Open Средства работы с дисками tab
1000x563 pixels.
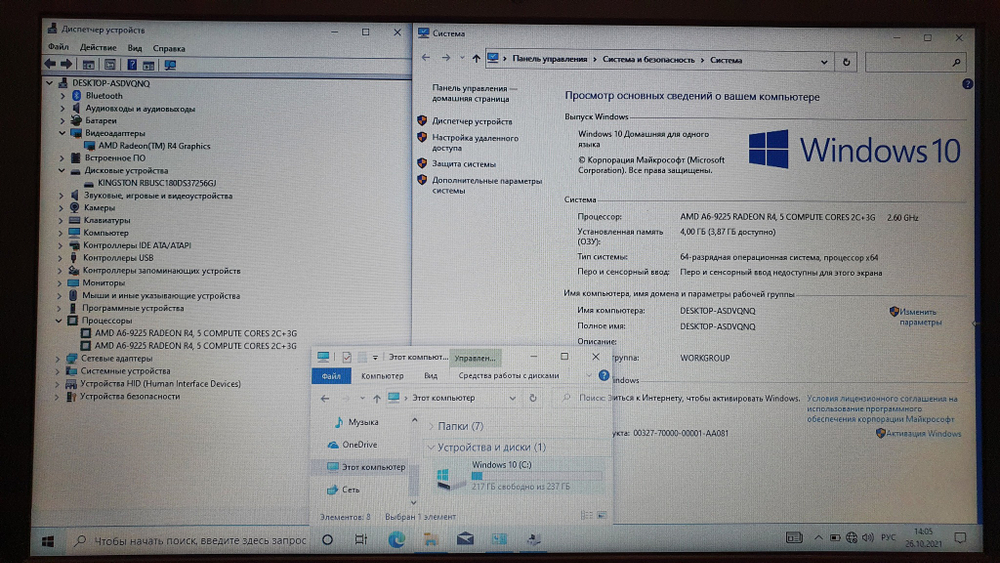pos(508,376)
